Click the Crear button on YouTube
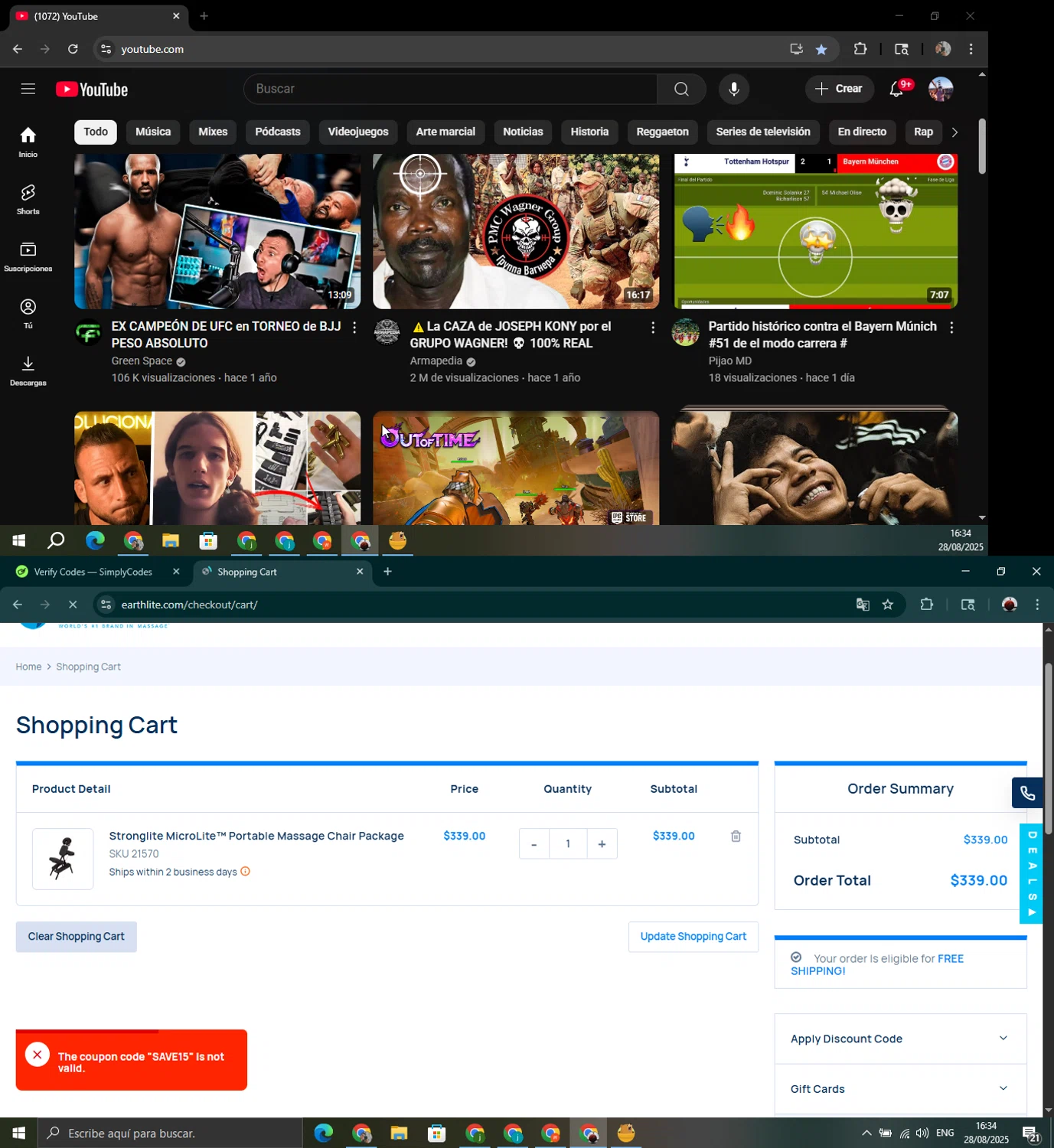 click(x=840, y=89)
